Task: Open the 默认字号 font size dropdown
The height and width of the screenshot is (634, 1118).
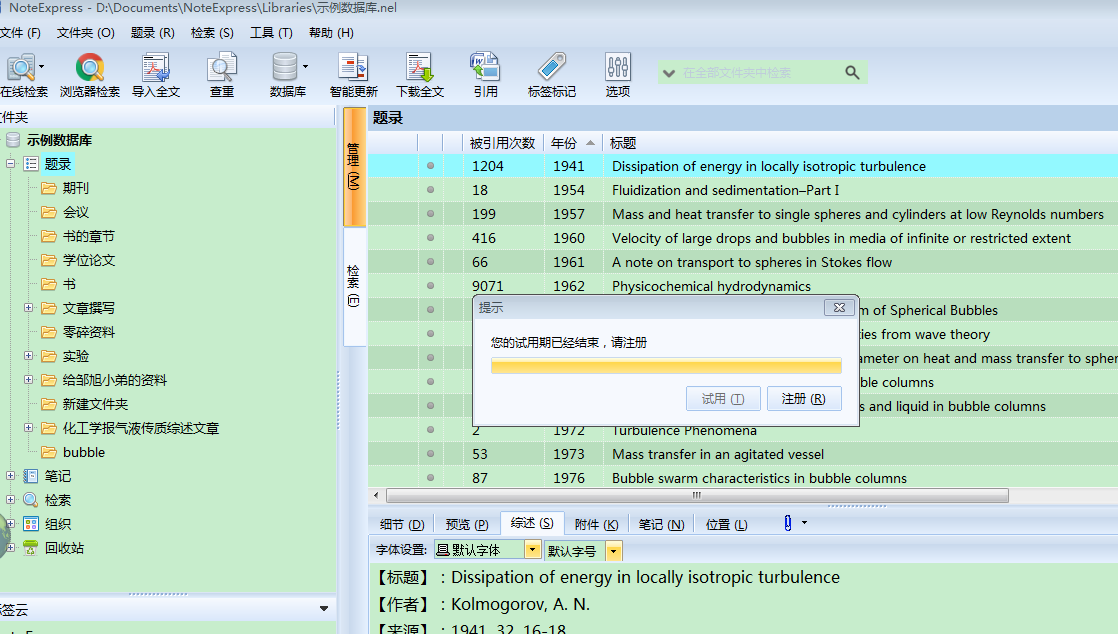Action: tap(613, 551)
